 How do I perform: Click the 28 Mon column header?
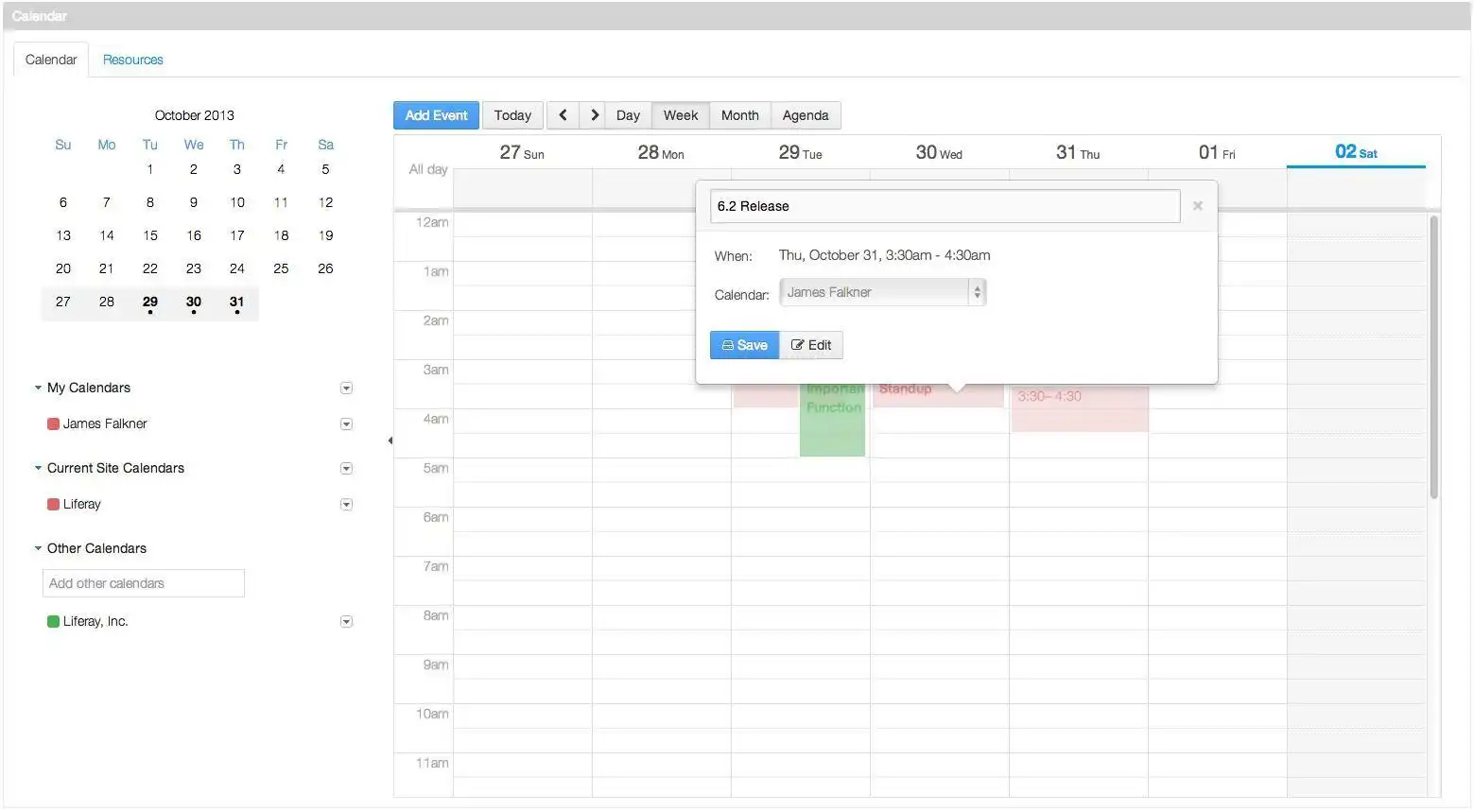coord(661,152)
